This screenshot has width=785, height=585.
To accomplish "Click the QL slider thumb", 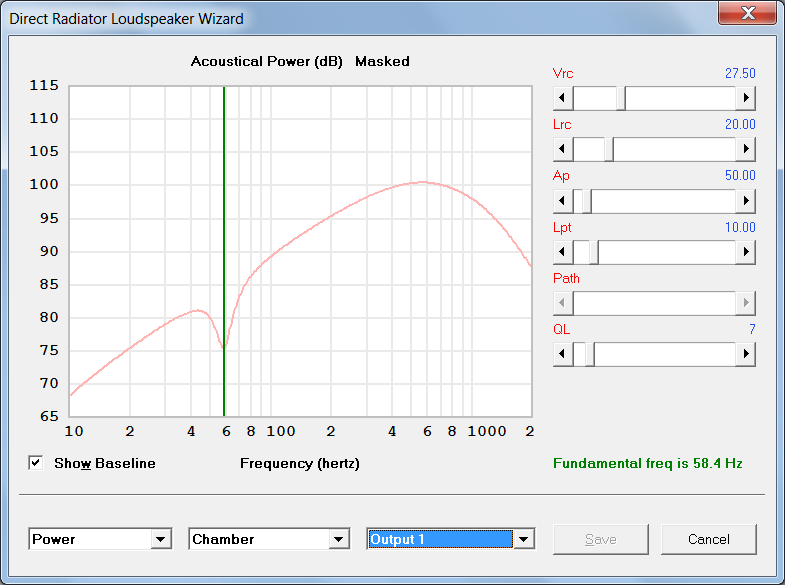I will pyautogui.click(x=590, y=354).
